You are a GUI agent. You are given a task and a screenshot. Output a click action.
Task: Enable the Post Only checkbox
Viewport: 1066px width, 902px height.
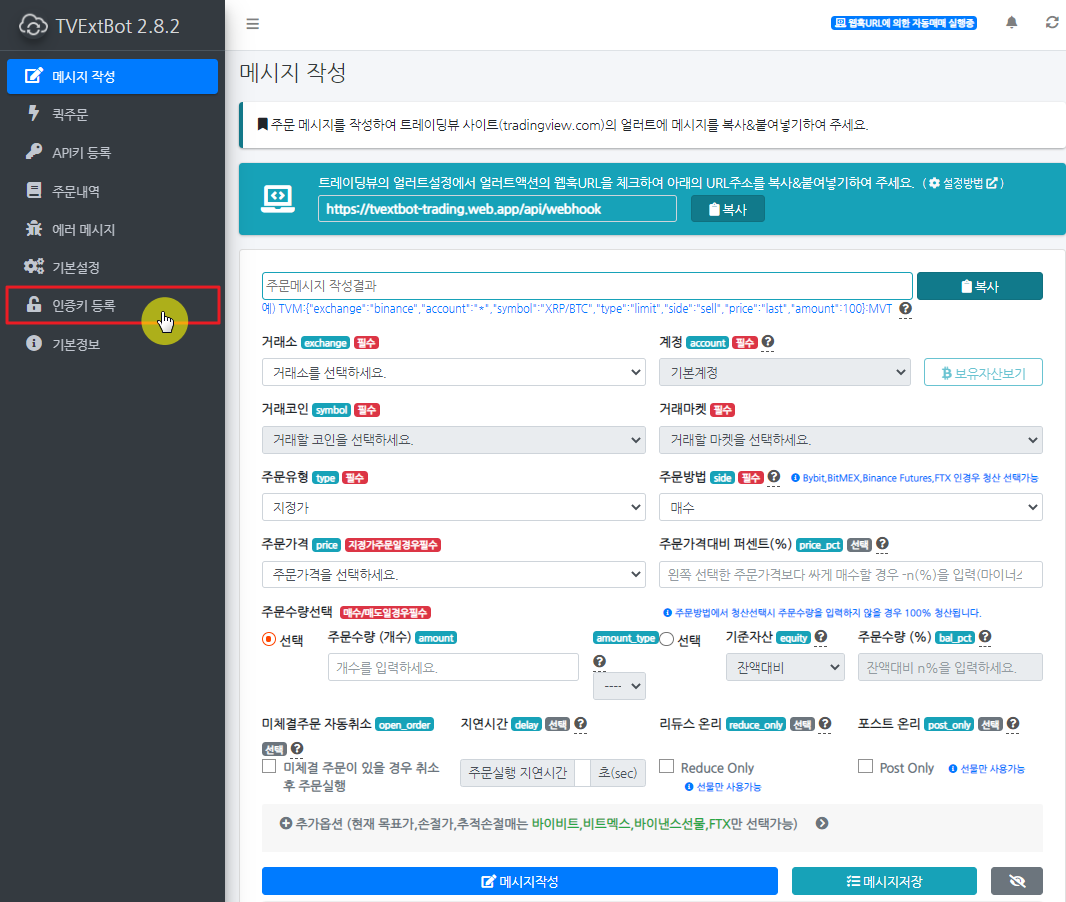(x=864, y=765)
